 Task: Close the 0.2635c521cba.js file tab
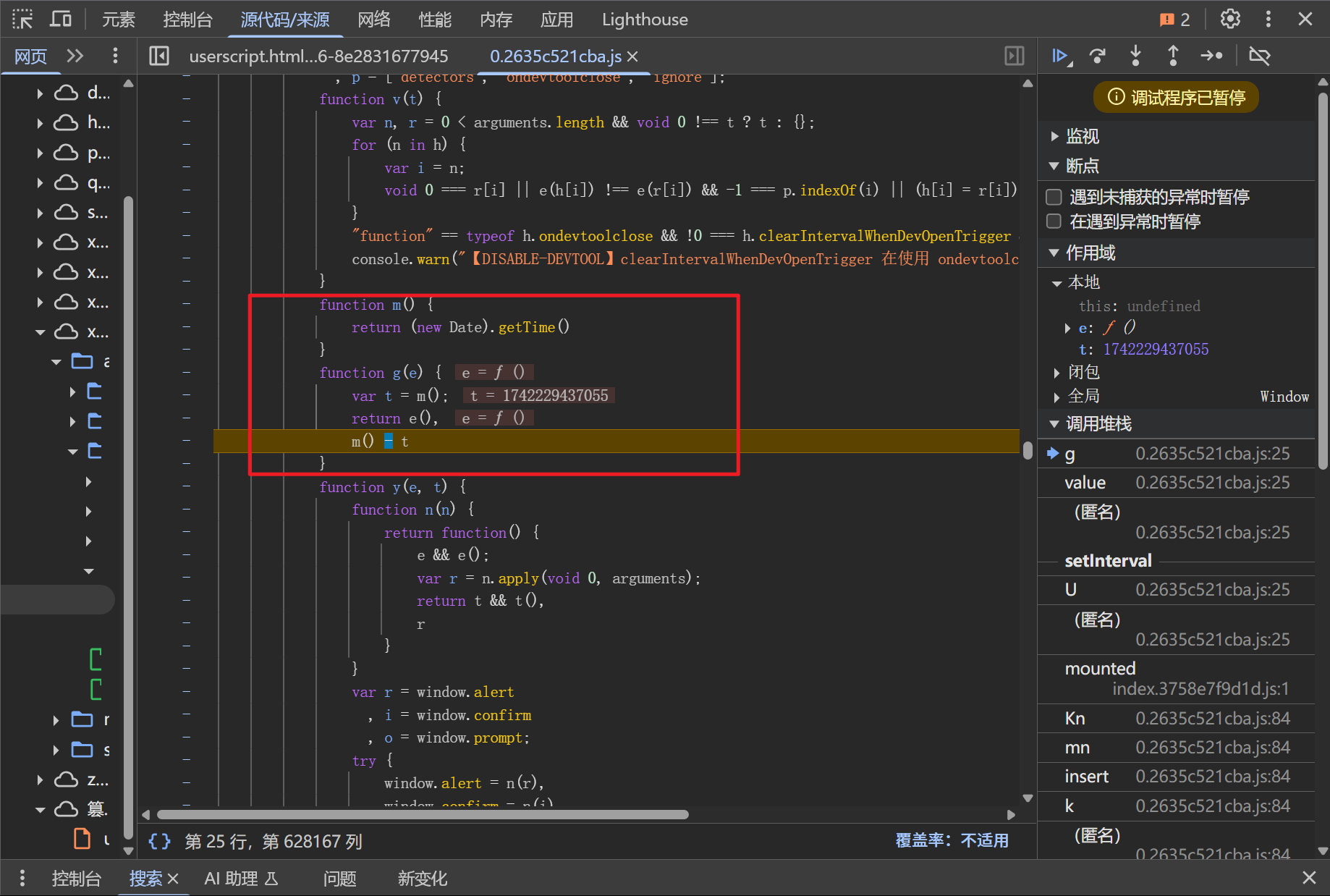(632, 56)
